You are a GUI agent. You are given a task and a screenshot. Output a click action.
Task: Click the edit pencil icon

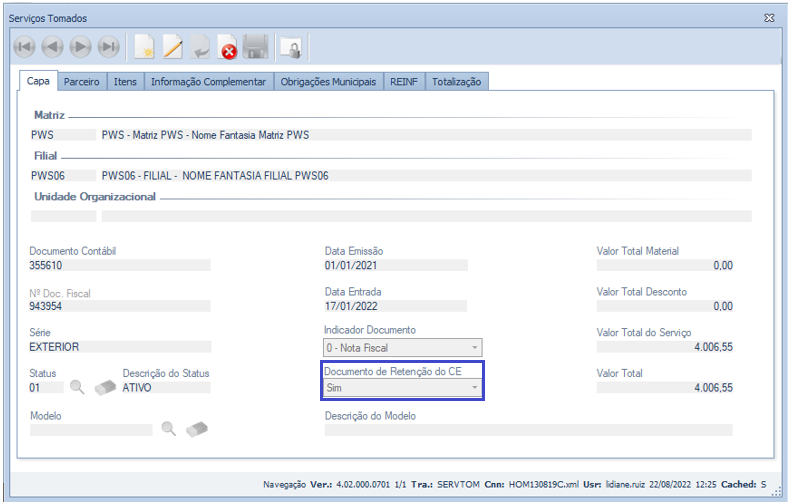point(173,46)
